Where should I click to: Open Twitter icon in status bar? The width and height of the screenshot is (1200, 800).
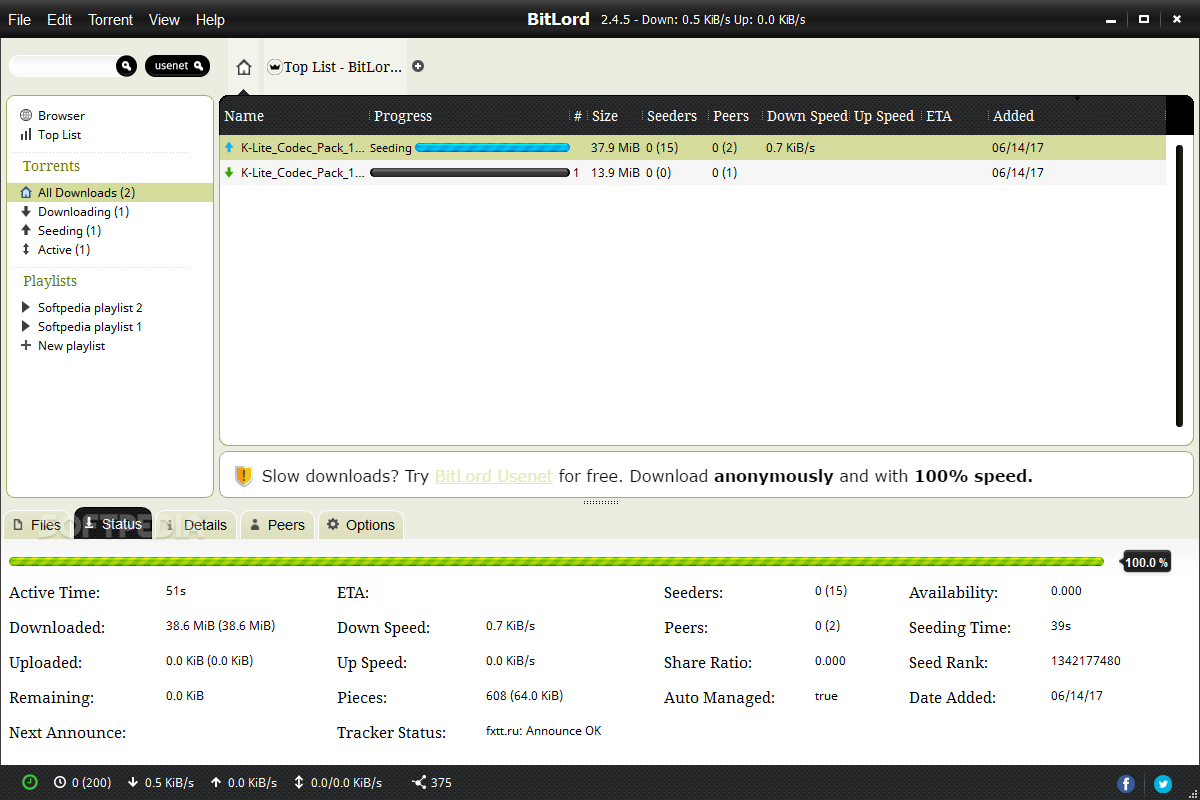click(x=1163, y=784)
